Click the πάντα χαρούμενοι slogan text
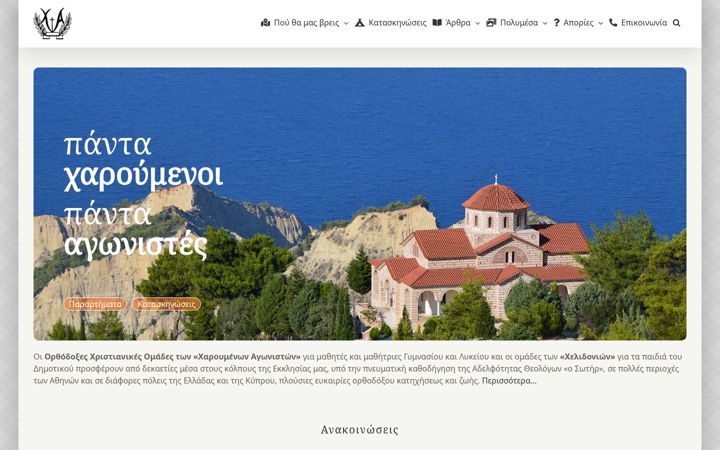The width and height of the screenshot is (720, 450). pos(143,161)
